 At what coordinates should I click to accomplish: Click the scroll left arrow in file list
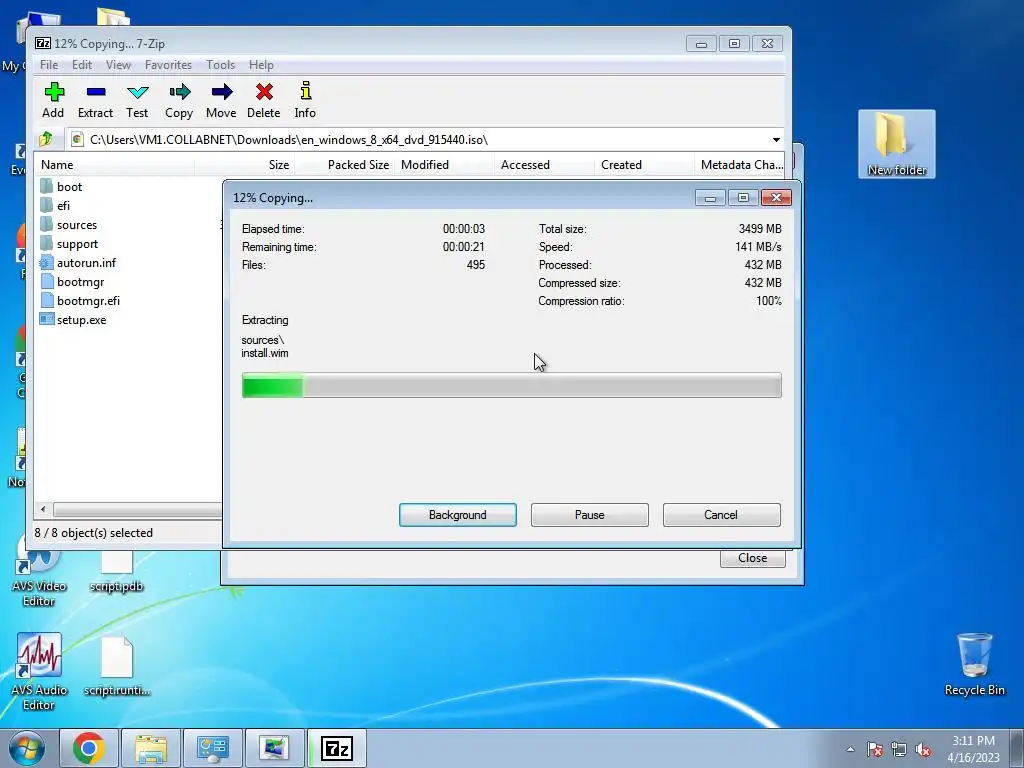coord(43,509)
